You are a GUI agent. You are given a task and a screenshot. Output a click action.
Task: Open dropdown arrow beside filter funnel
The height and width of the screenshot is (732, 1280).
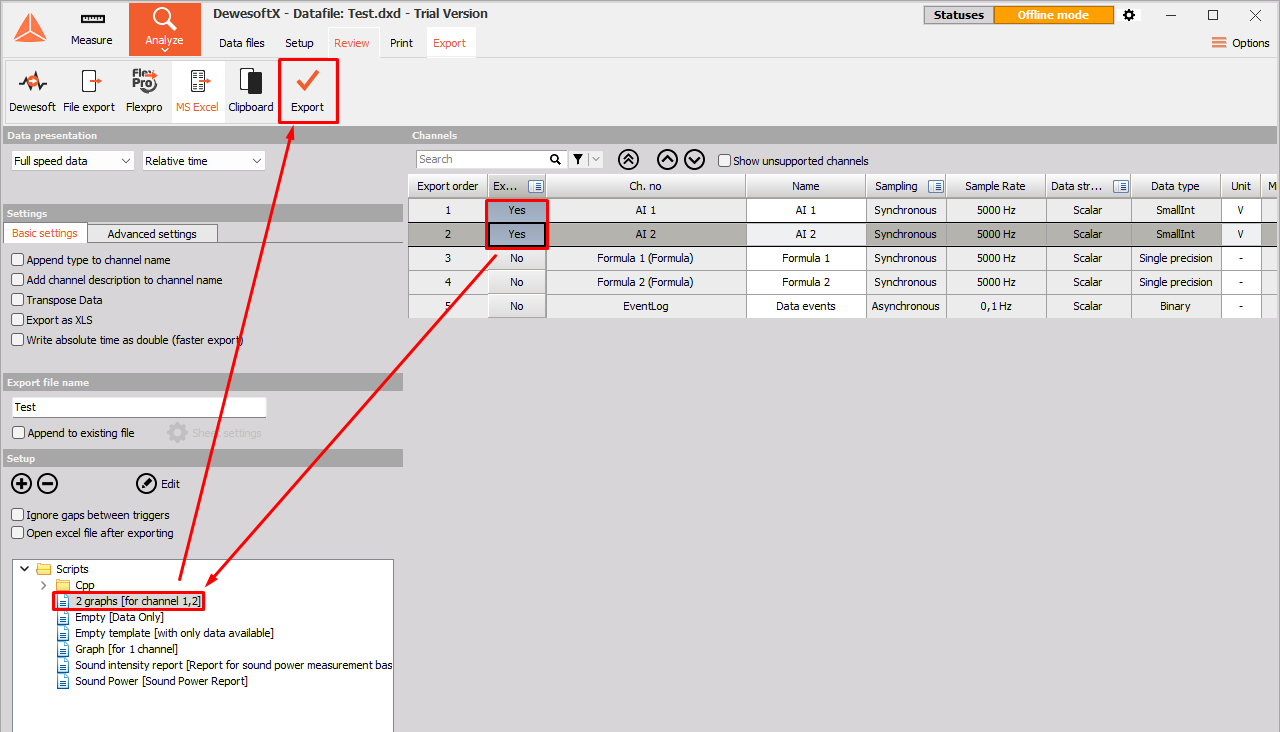point(596,160)
